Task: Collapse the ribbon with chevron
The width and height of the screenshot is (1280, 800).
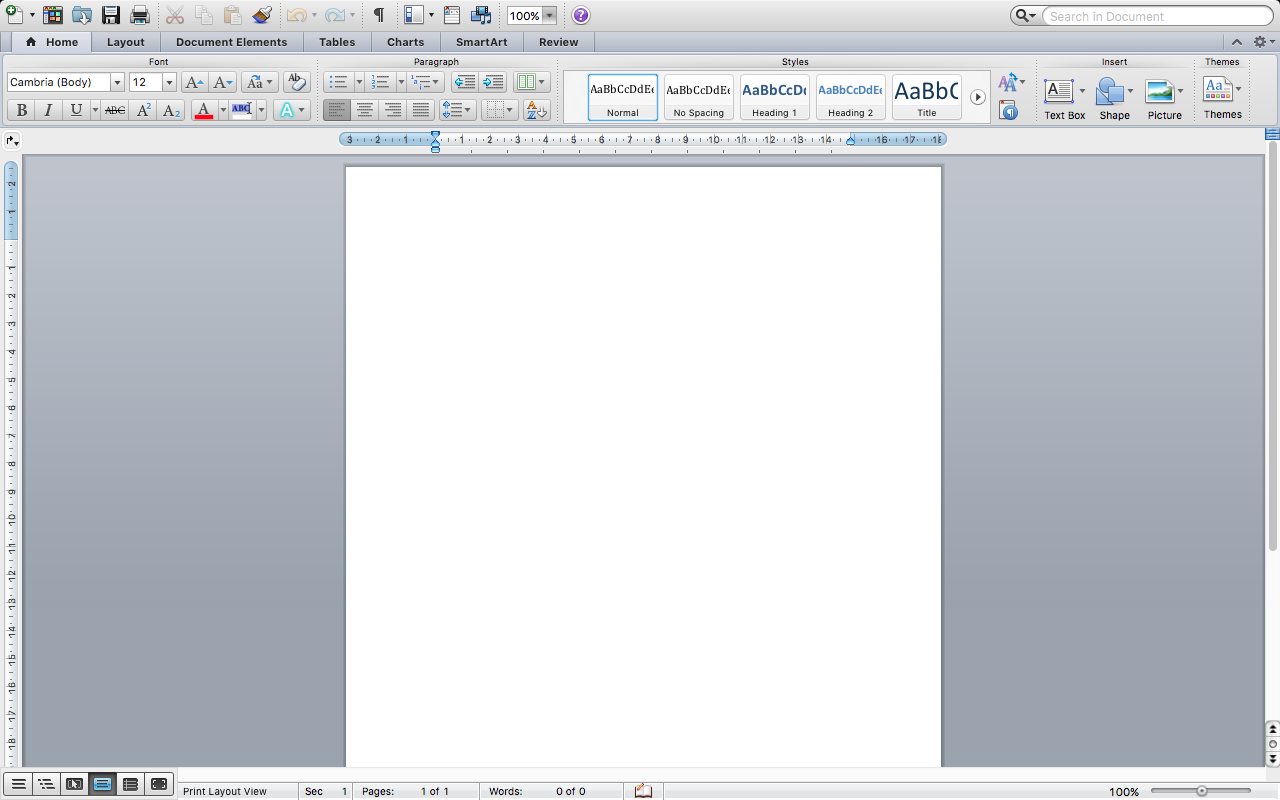Action: pos(1237,42)
